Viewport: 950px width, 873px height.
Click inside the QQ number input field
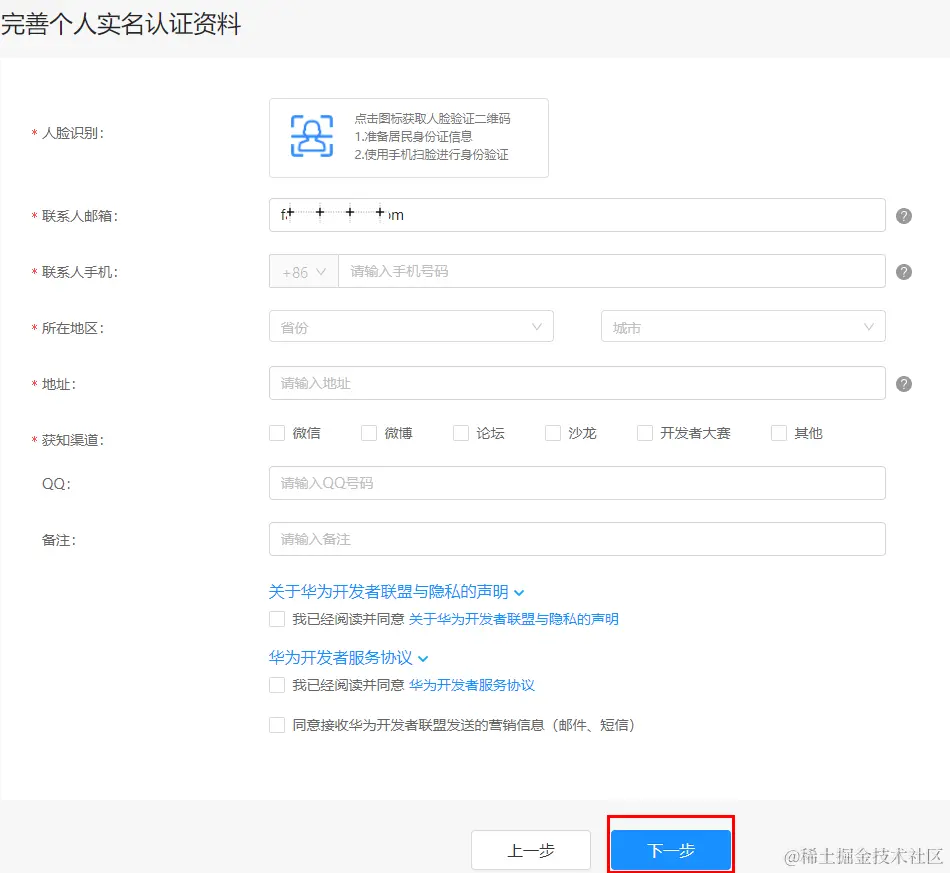[576, 483]
